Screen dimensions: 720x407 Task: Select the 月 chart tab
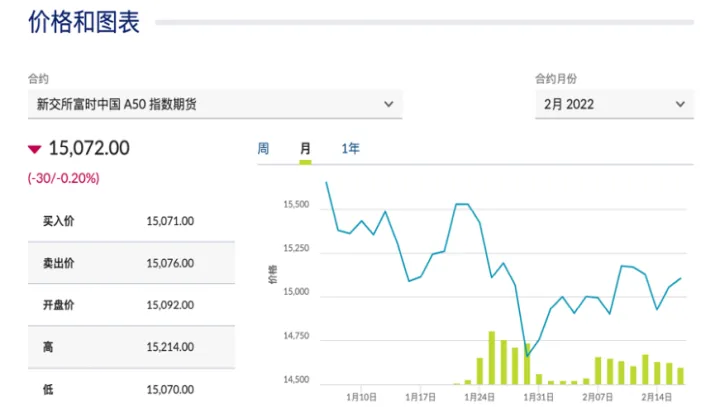pyautogui.click(x=305, y=148)
